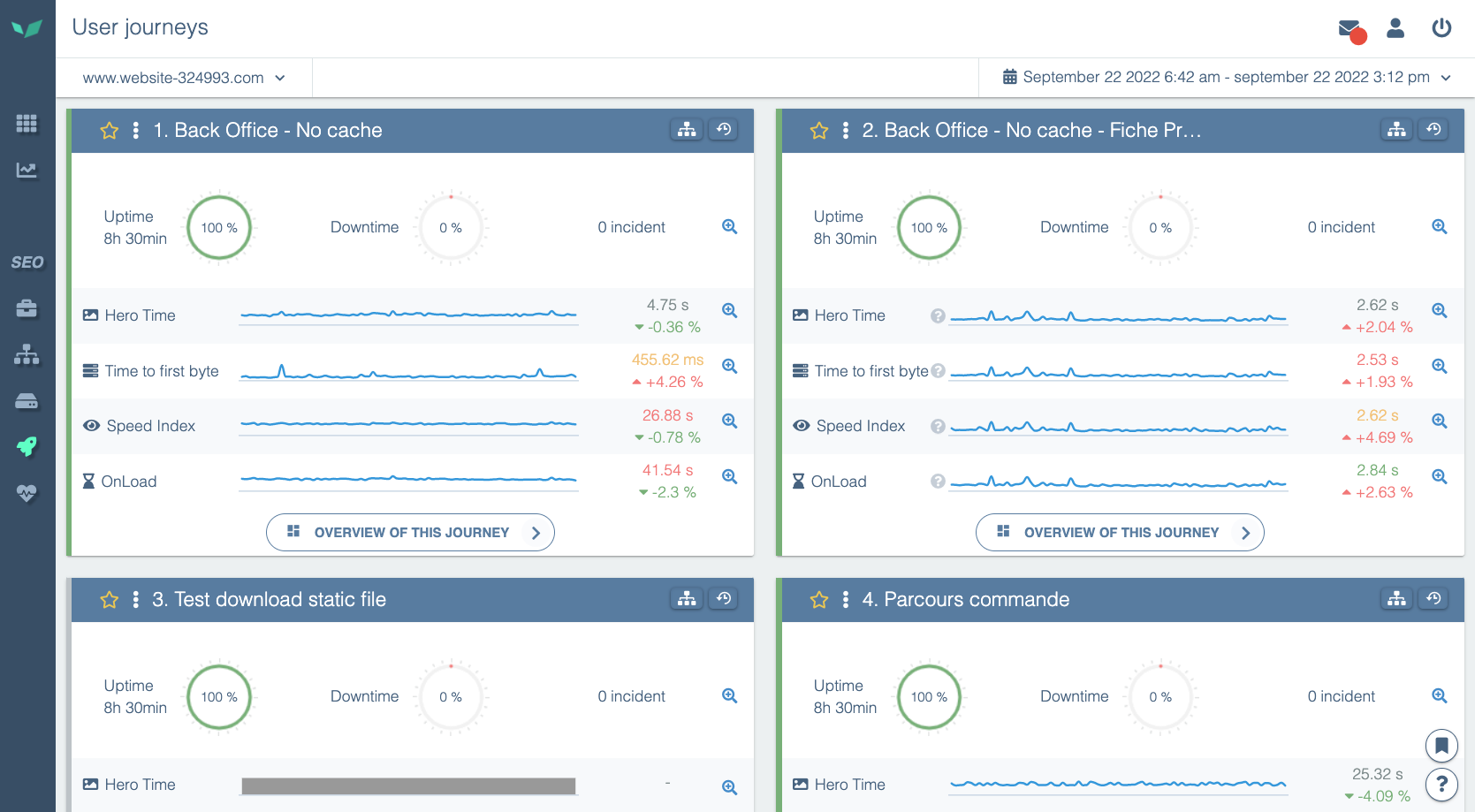
Task: Open the date range picker dropdown
Action: [1227, 78]
